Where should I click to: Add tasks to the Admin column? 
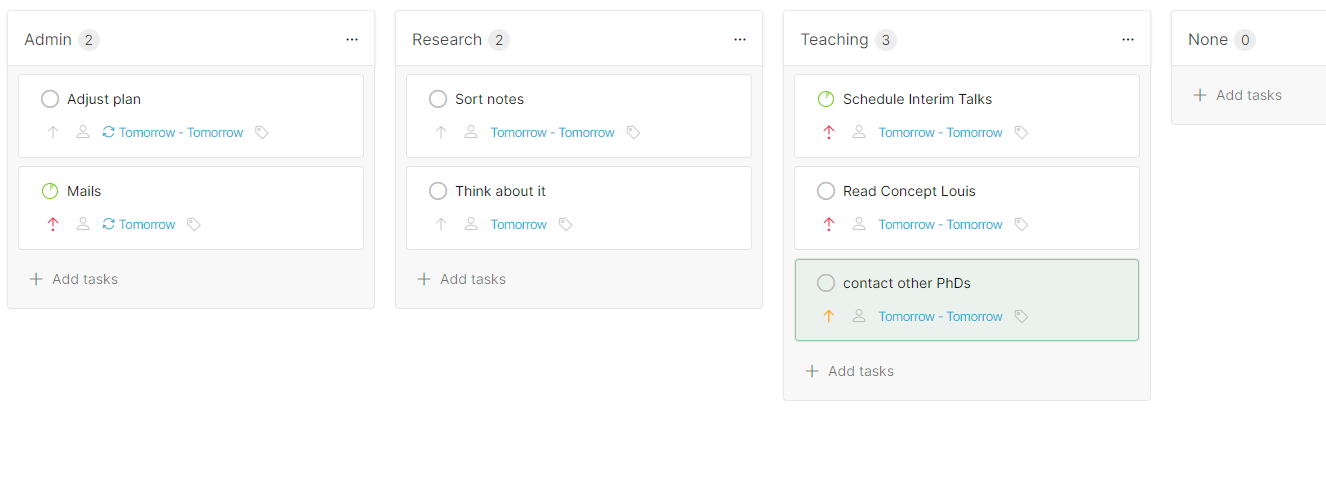click(x=74, y=279)
